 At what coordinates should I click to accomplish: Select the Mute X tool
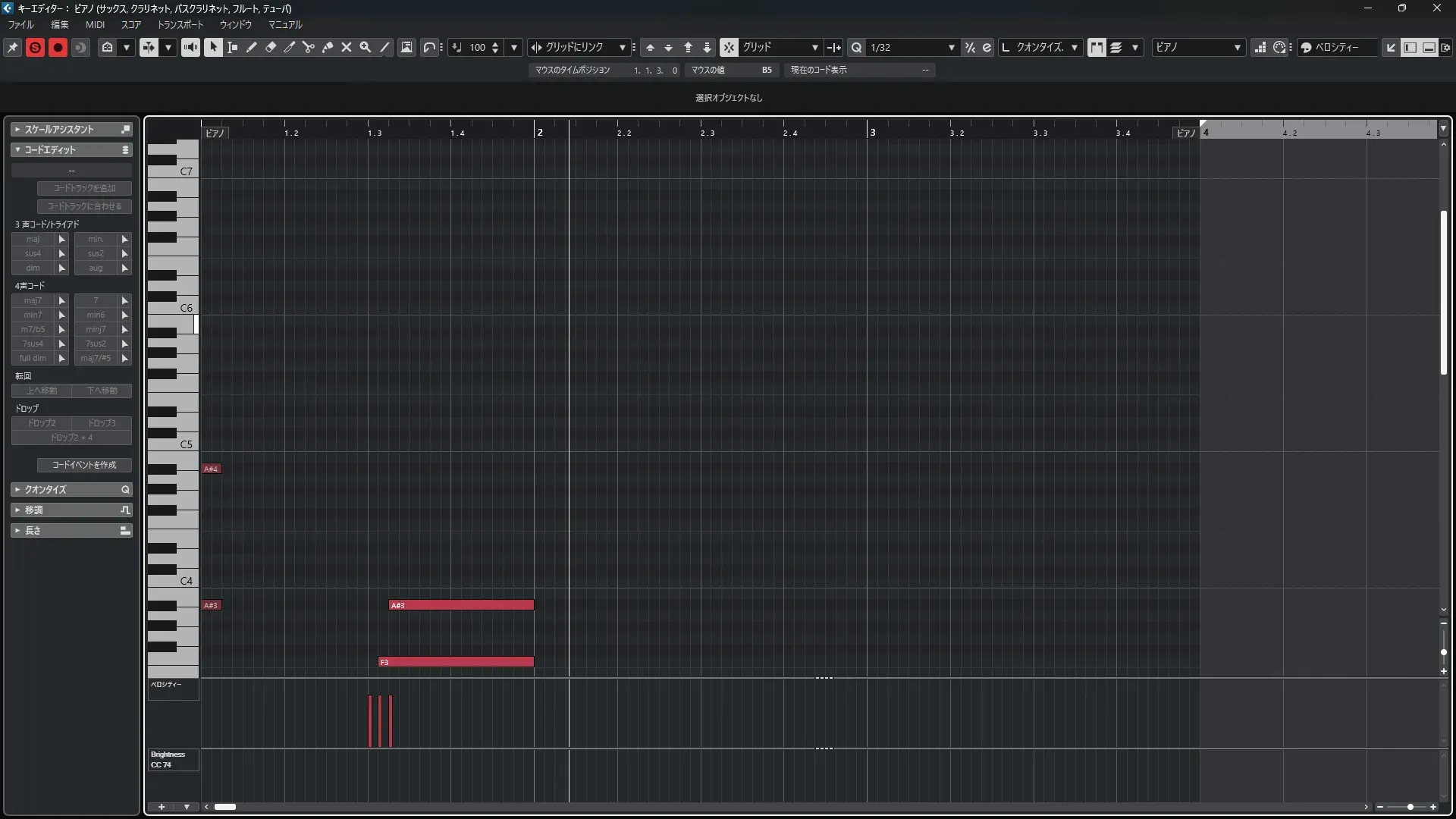pyautogui.click(x=347, y=47)
